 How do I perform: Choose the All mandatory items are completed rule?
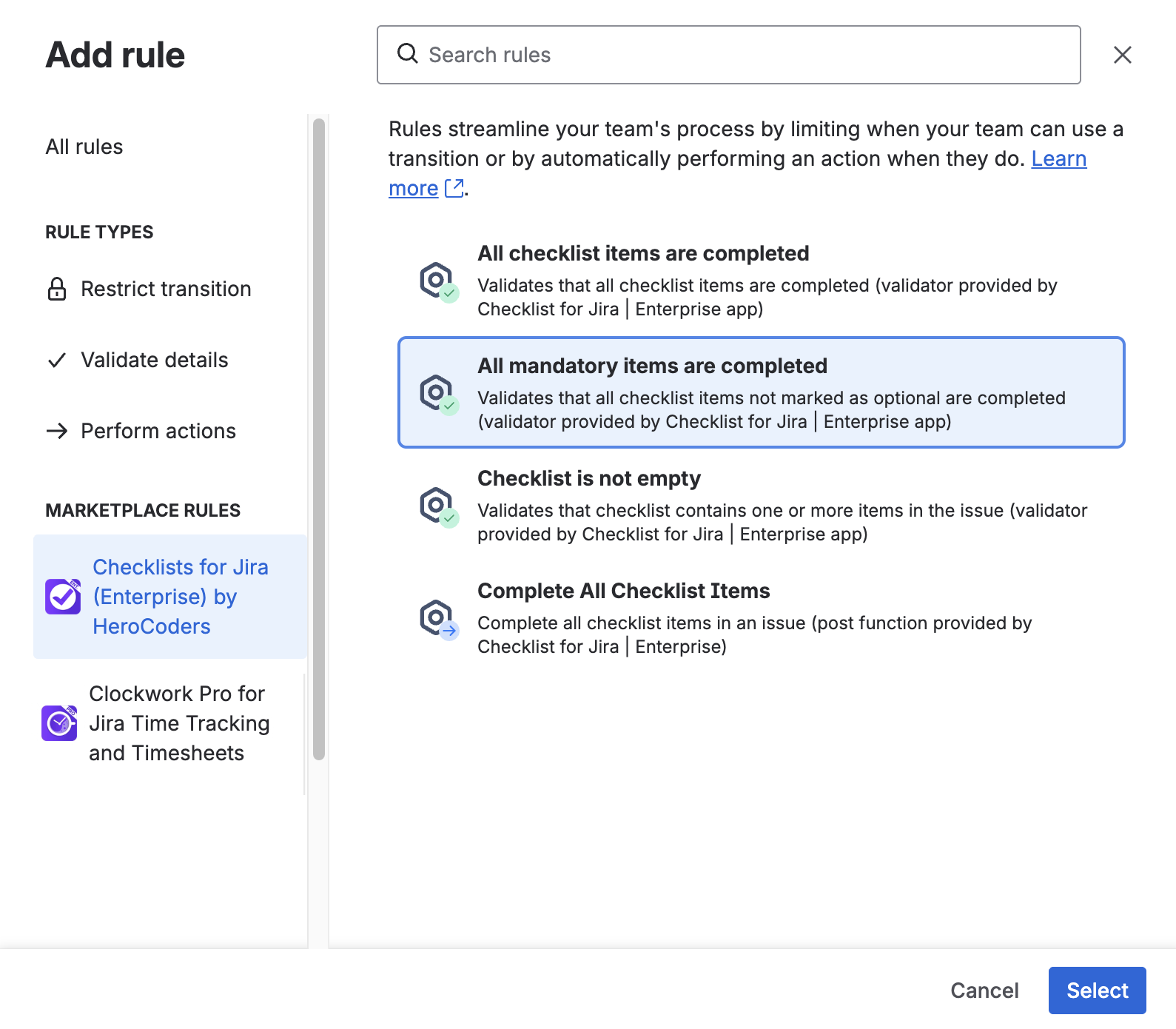761,392
